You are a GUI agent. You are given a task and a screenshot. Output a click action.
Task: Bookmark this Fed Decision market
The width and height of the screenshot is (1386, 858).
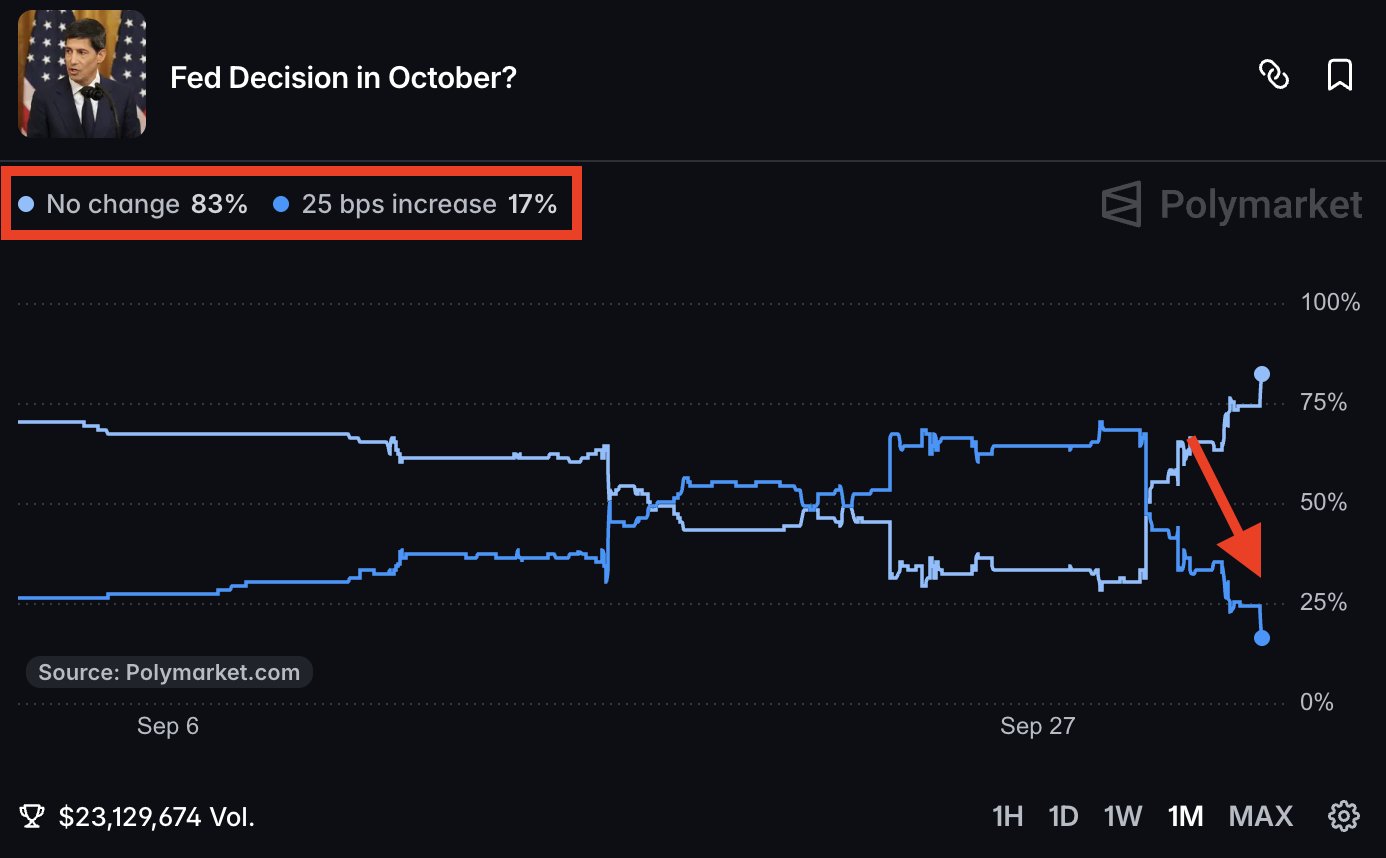click(x=1340, y=75)
